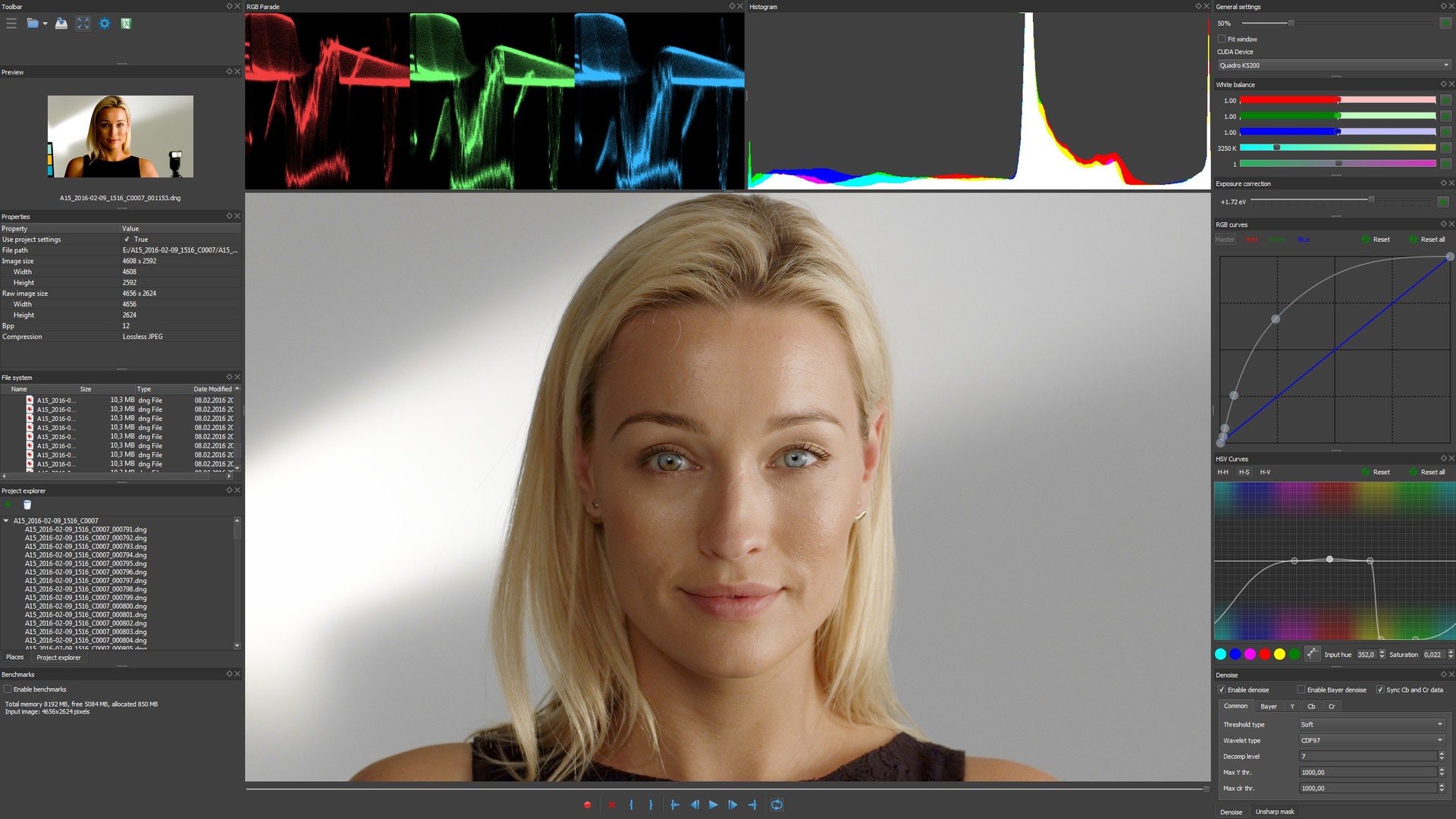The image size is (1456, 819).
Task: Click the green exit icon in toolbar
Action: pos(126,24)
